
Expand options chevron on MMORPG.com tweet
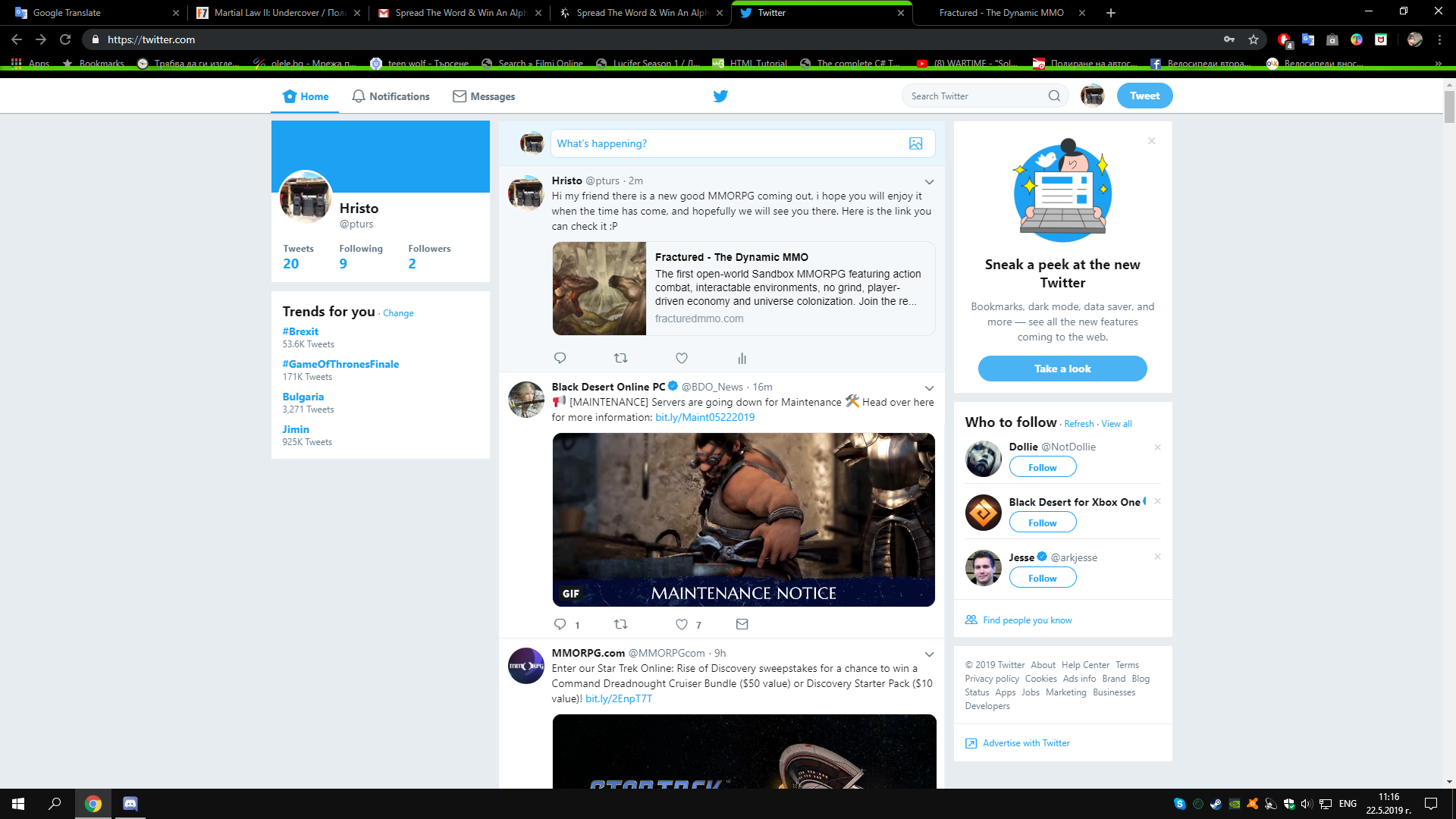pos(929,654)
